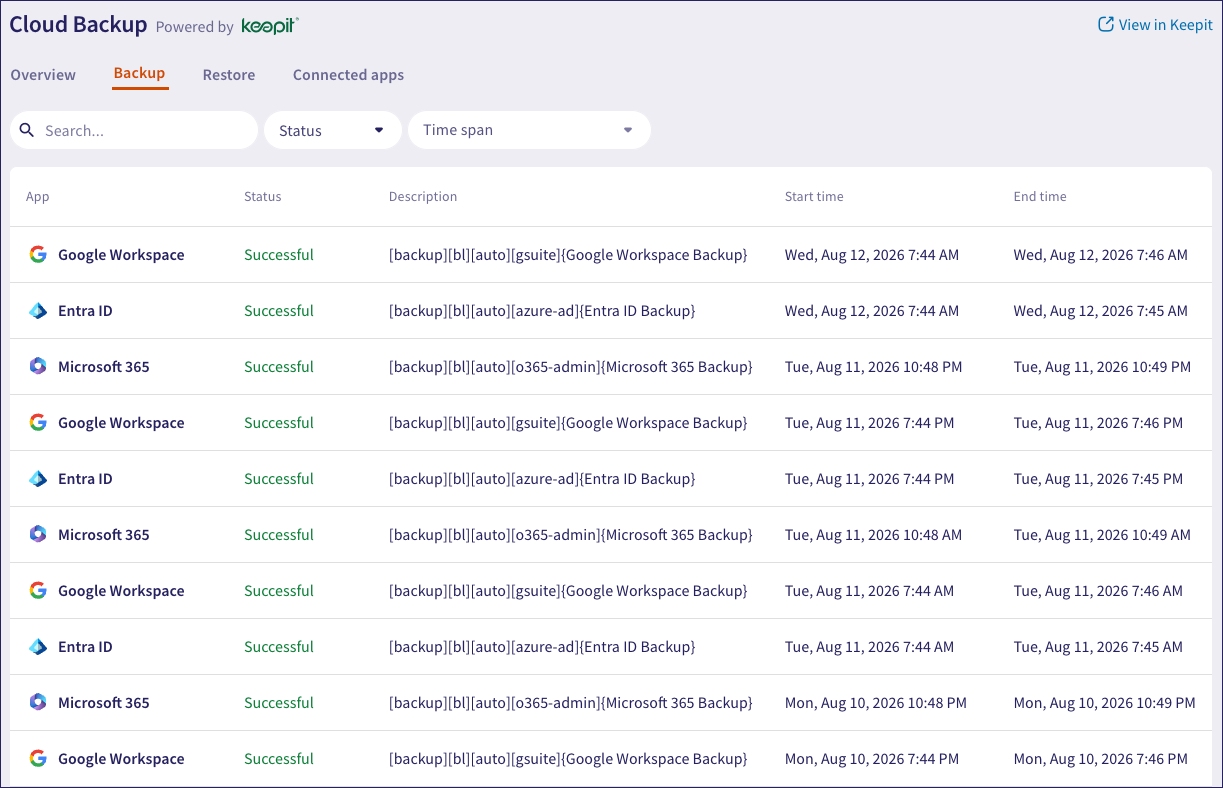Screen dimensions: 1223x788
Task: Click the Status dropdown arrow
Action: (379, 130)
